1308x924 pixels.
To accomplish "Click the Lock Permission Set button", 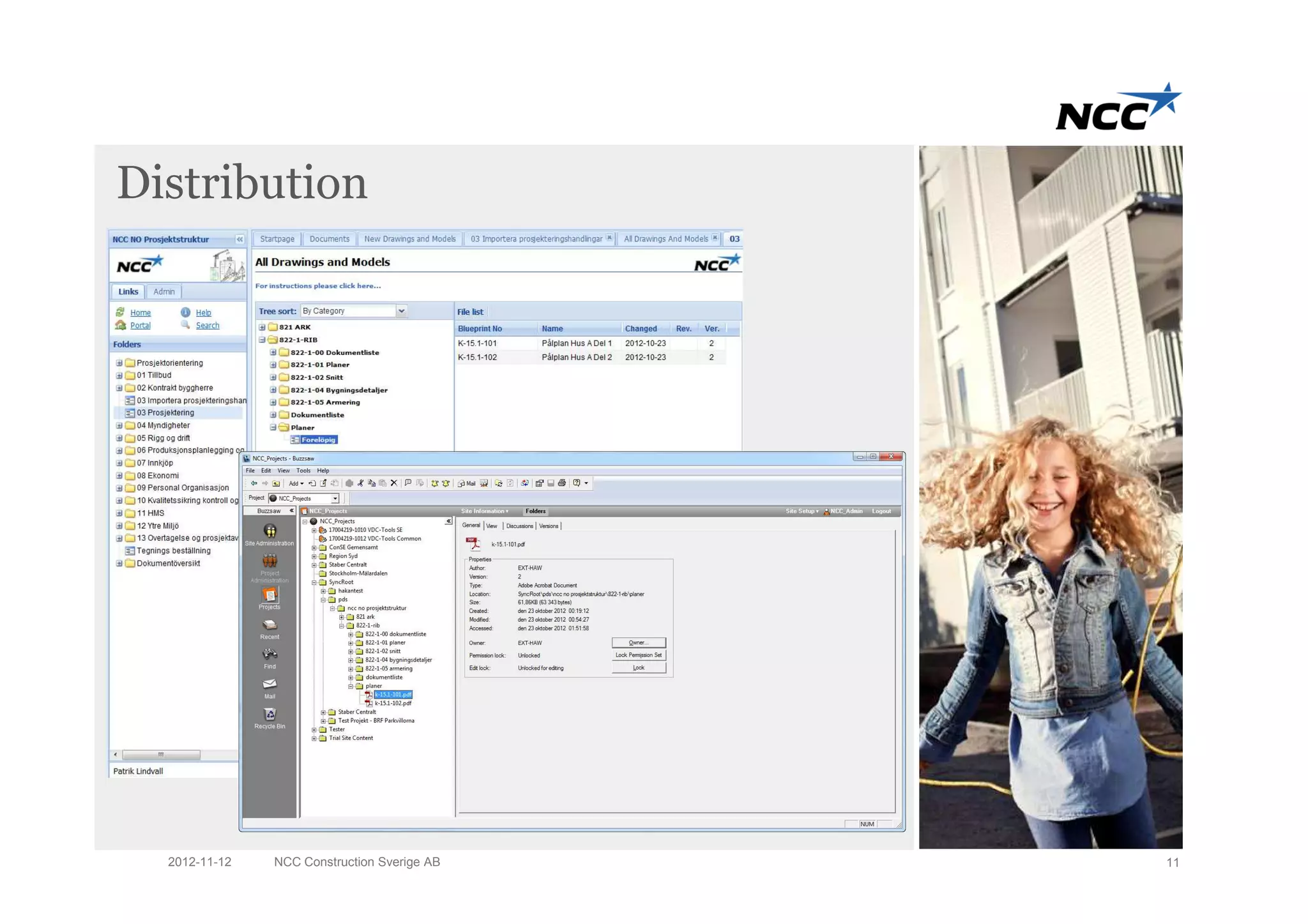I will point(638,655).
